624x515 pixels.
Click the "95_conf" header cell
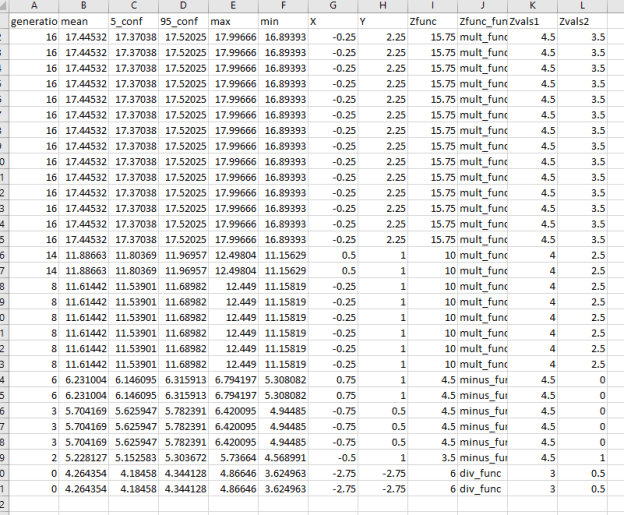point(182,21)
